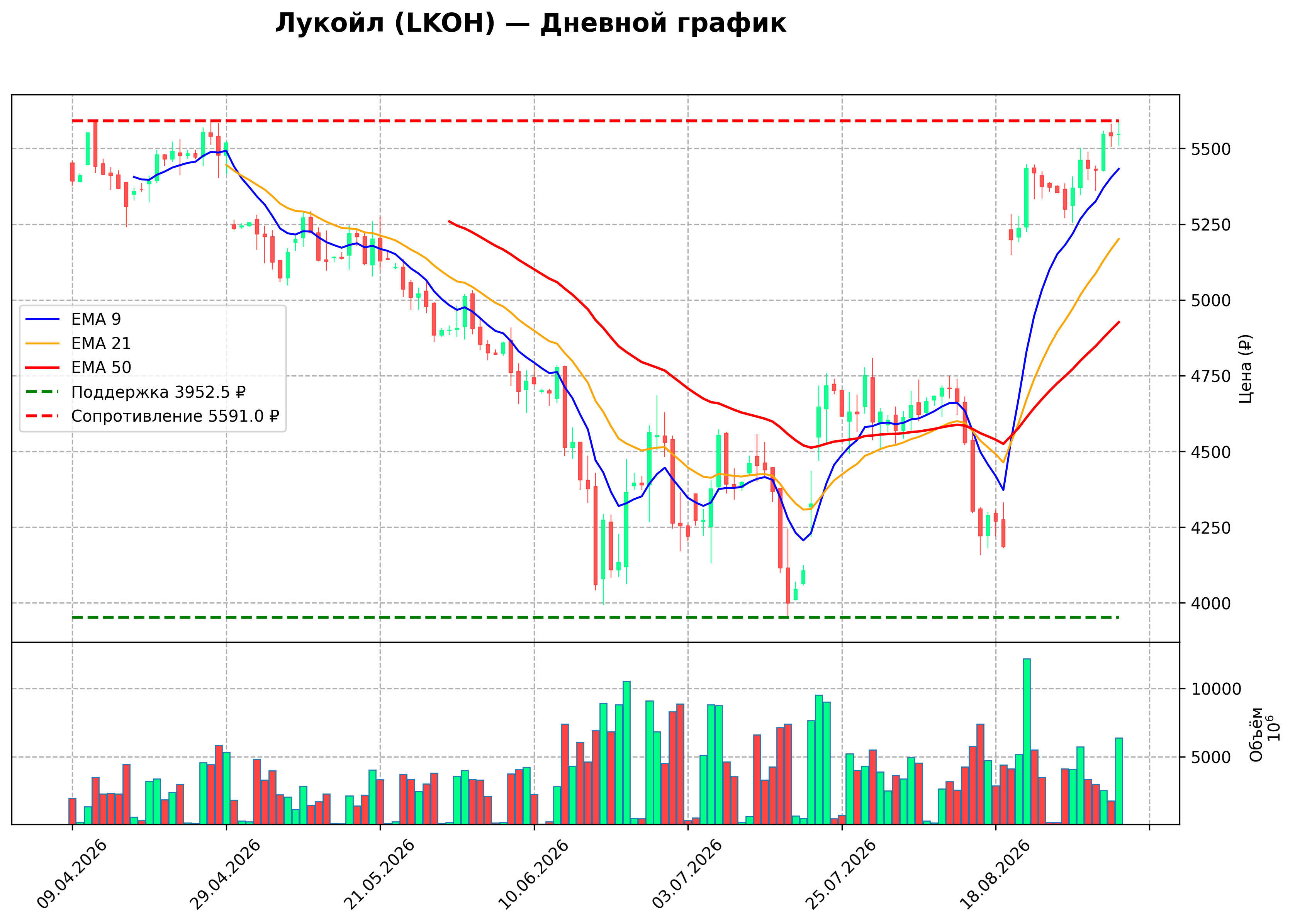Click the green dashed support legend sample

(42, 392)
